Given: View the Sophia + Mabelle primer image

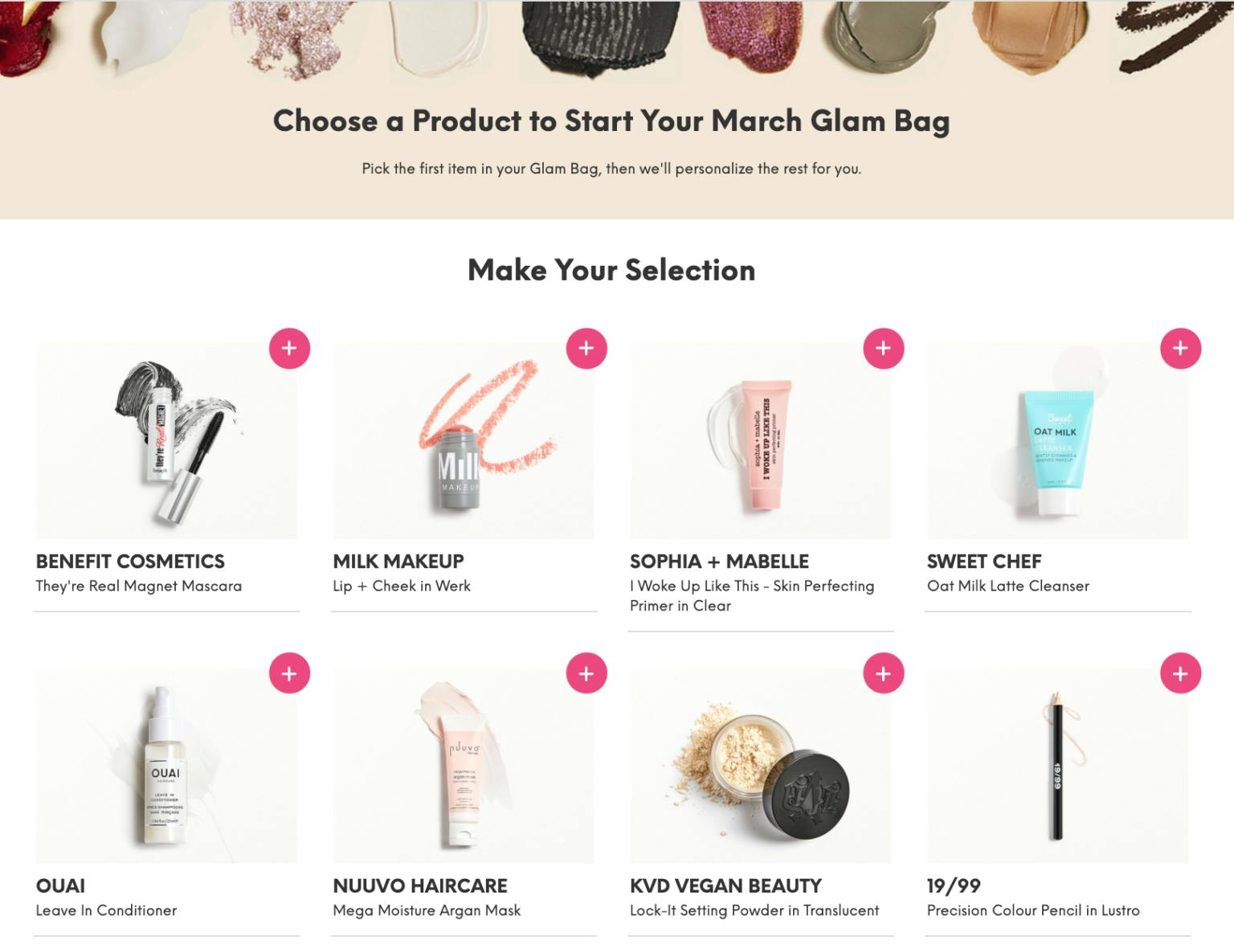Looking at the screenshot, I should coord(761,441).
